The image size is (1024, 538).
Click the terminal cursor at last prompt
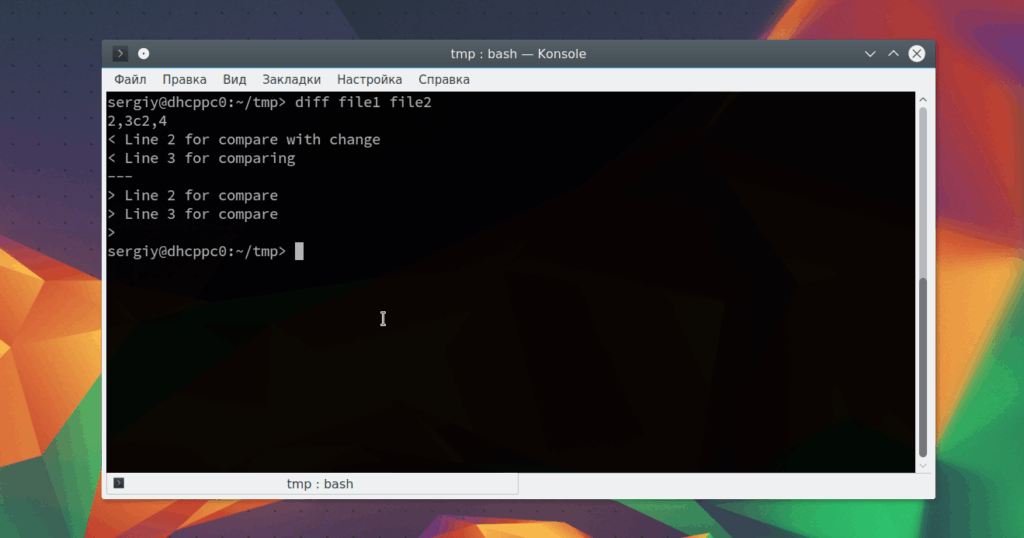pos(299,251)
